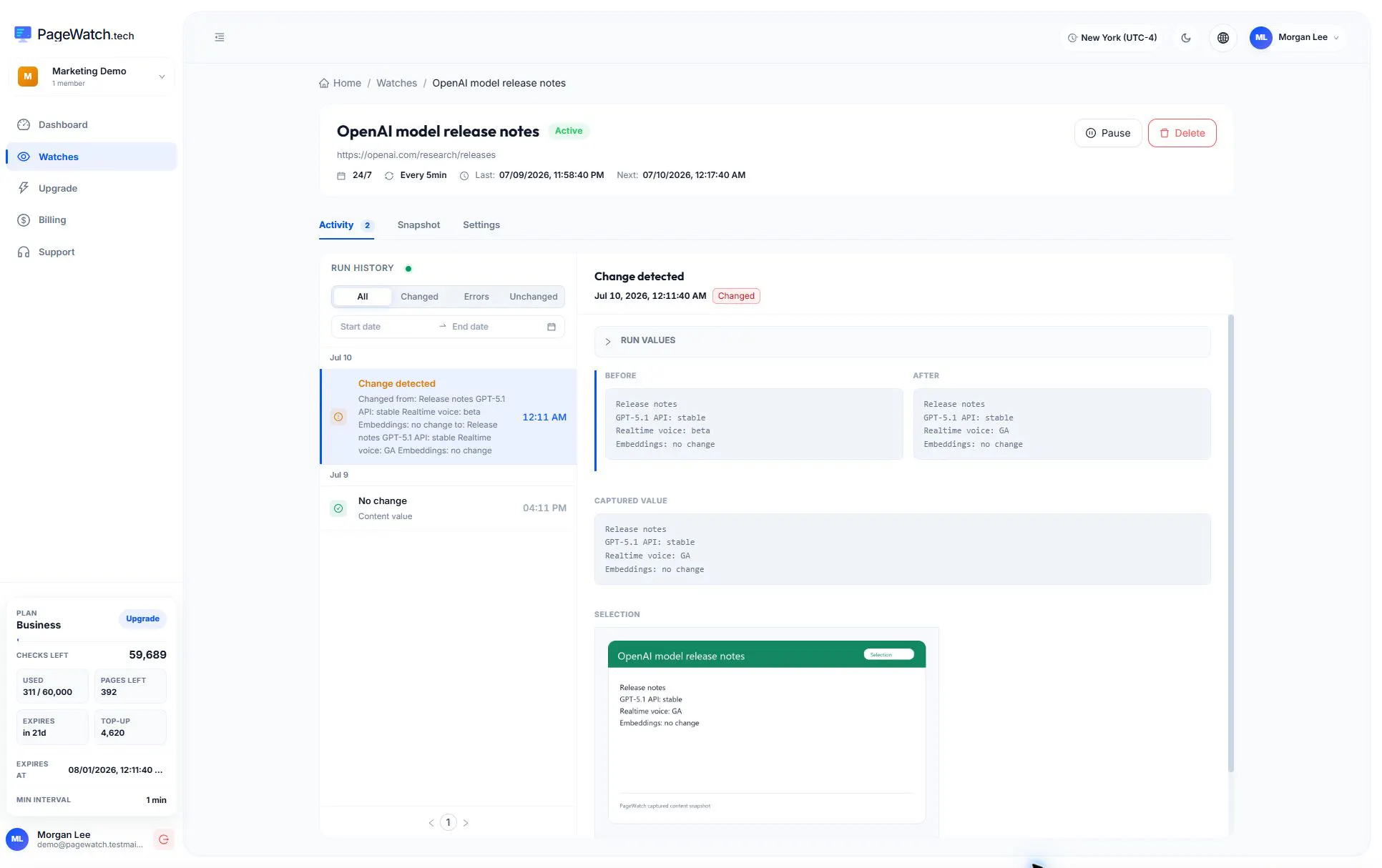Click the Home breadcrumb icon
Viewport: 1382px width, 868px height.
[x=324, y=83]
